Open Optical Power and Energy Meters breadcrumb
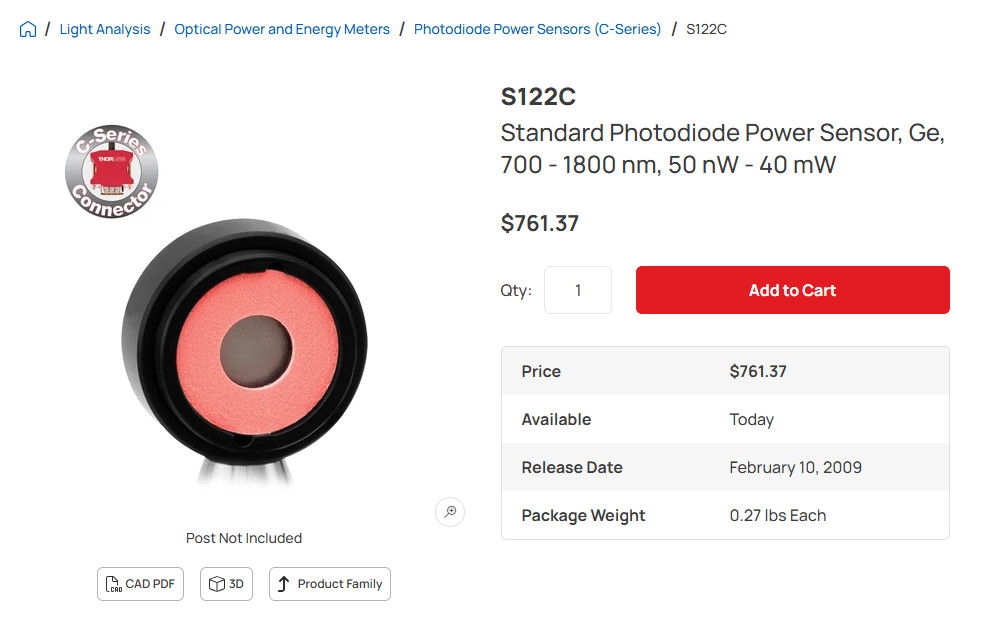The width and height of the screenshot is (983, 621). [282, 29]
